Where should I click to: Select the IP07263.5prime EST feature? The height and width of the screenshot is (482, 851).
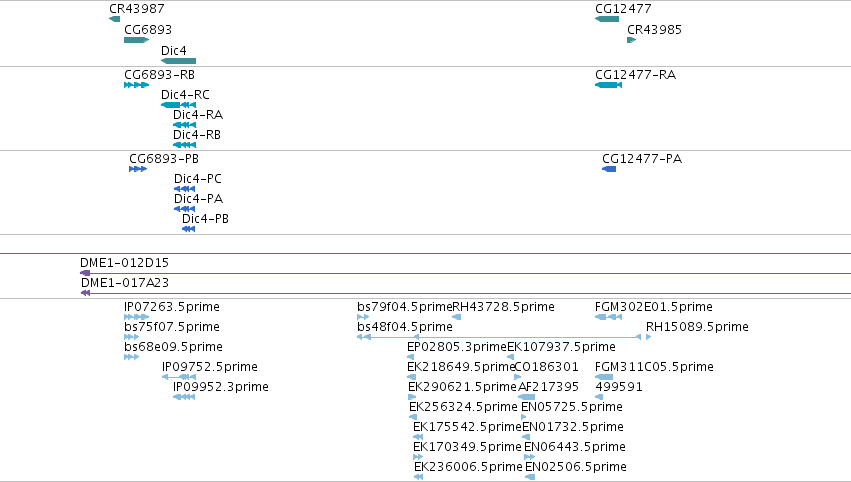tap(137, 317)
